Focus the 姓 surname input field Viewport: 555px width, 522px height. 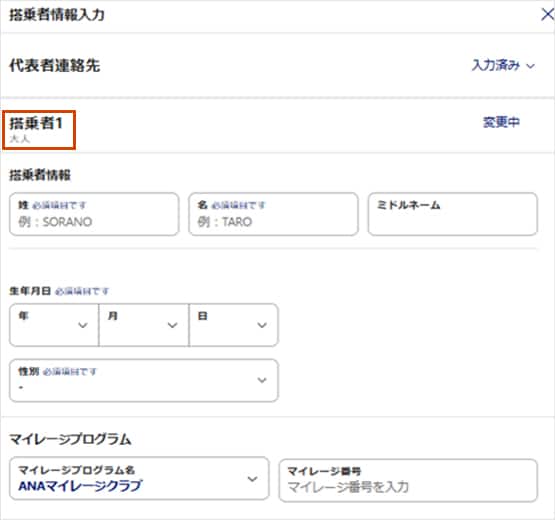94,214
